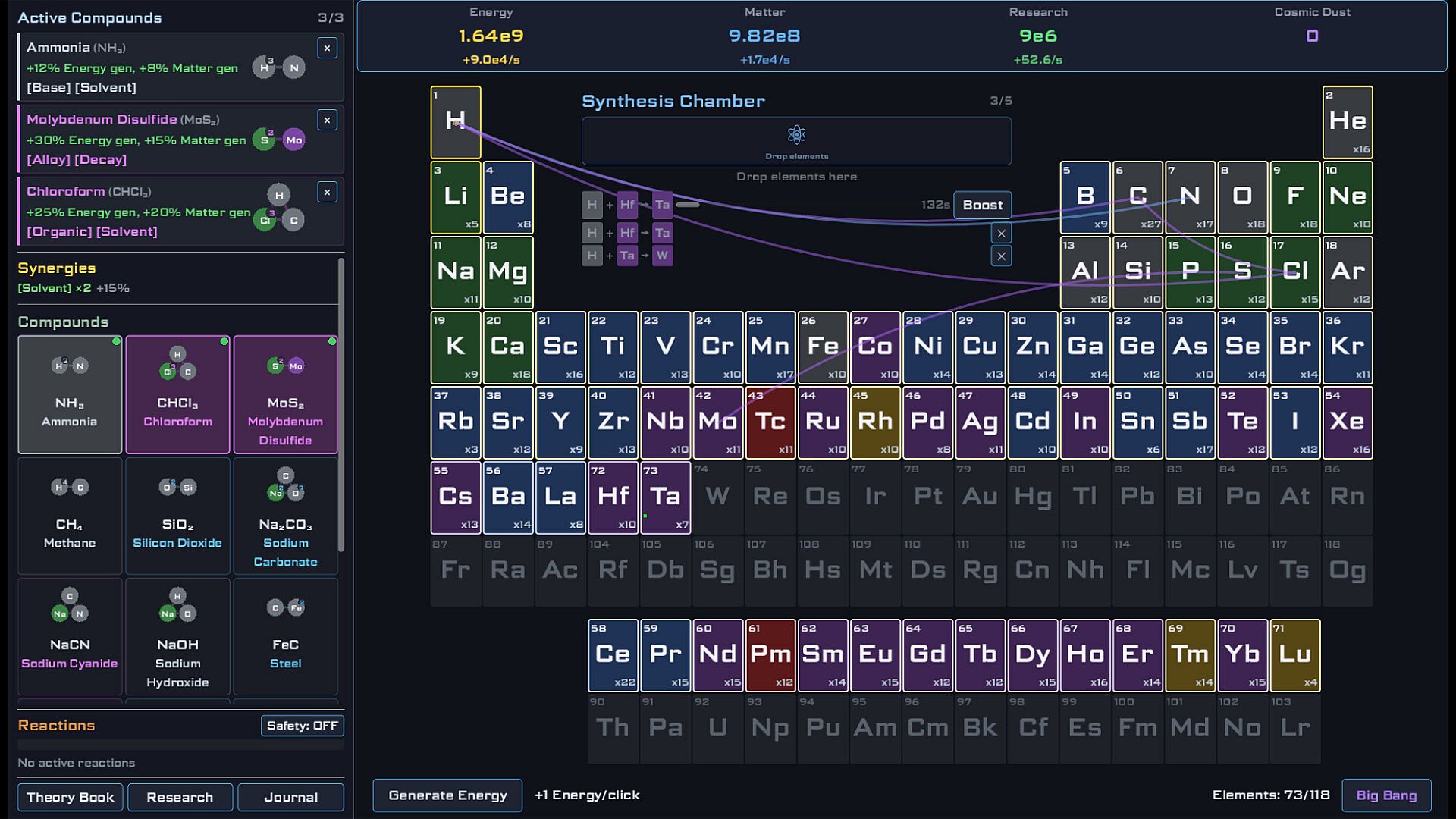Click the Generate Energy button
Image resolution: width=1456 pixels, height=819 pixels.
point(447,795)
